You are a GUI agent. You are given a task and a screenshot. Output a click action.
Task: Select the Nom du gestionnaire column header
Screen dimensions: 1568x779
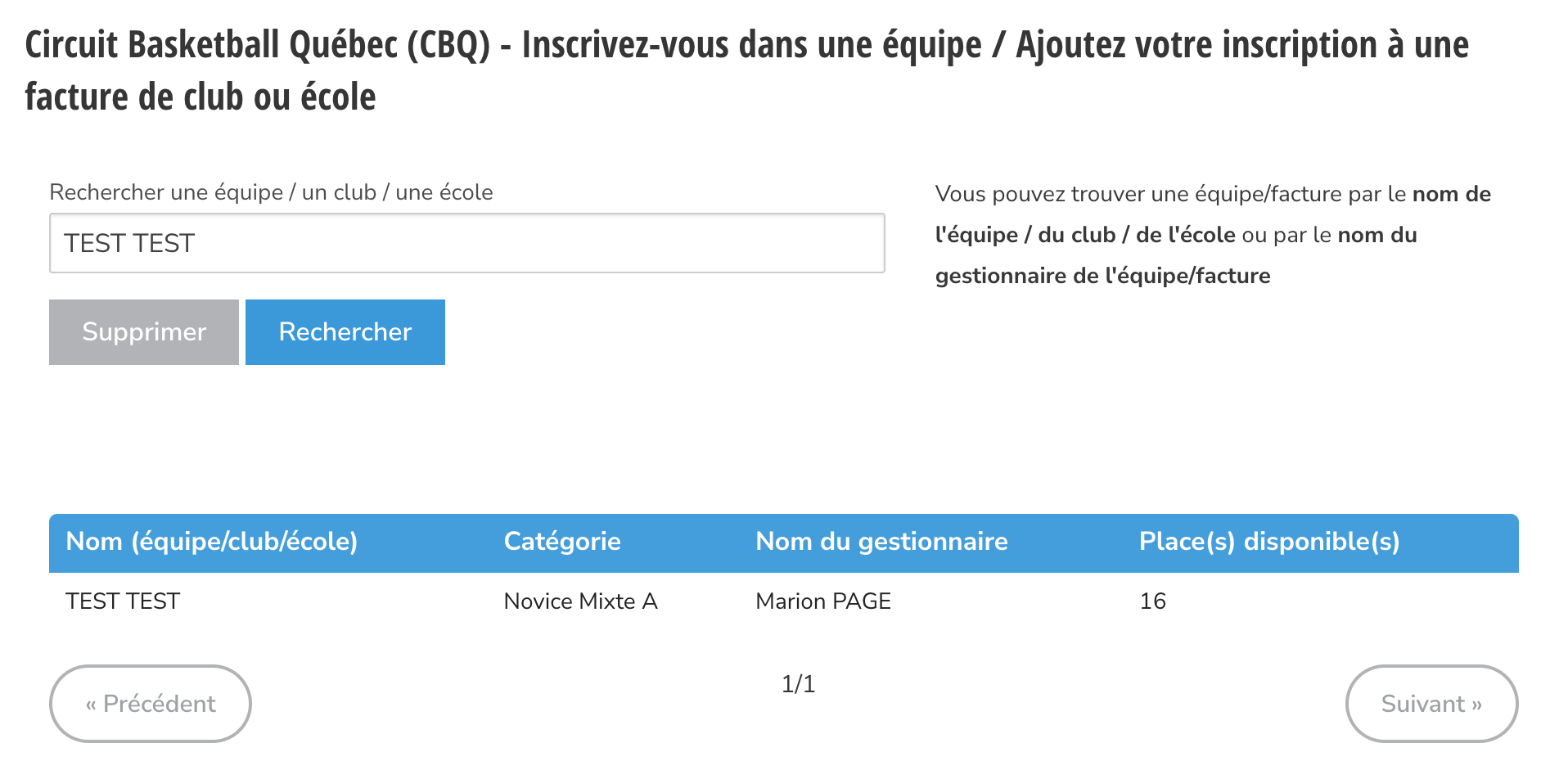tap(881, 542)
